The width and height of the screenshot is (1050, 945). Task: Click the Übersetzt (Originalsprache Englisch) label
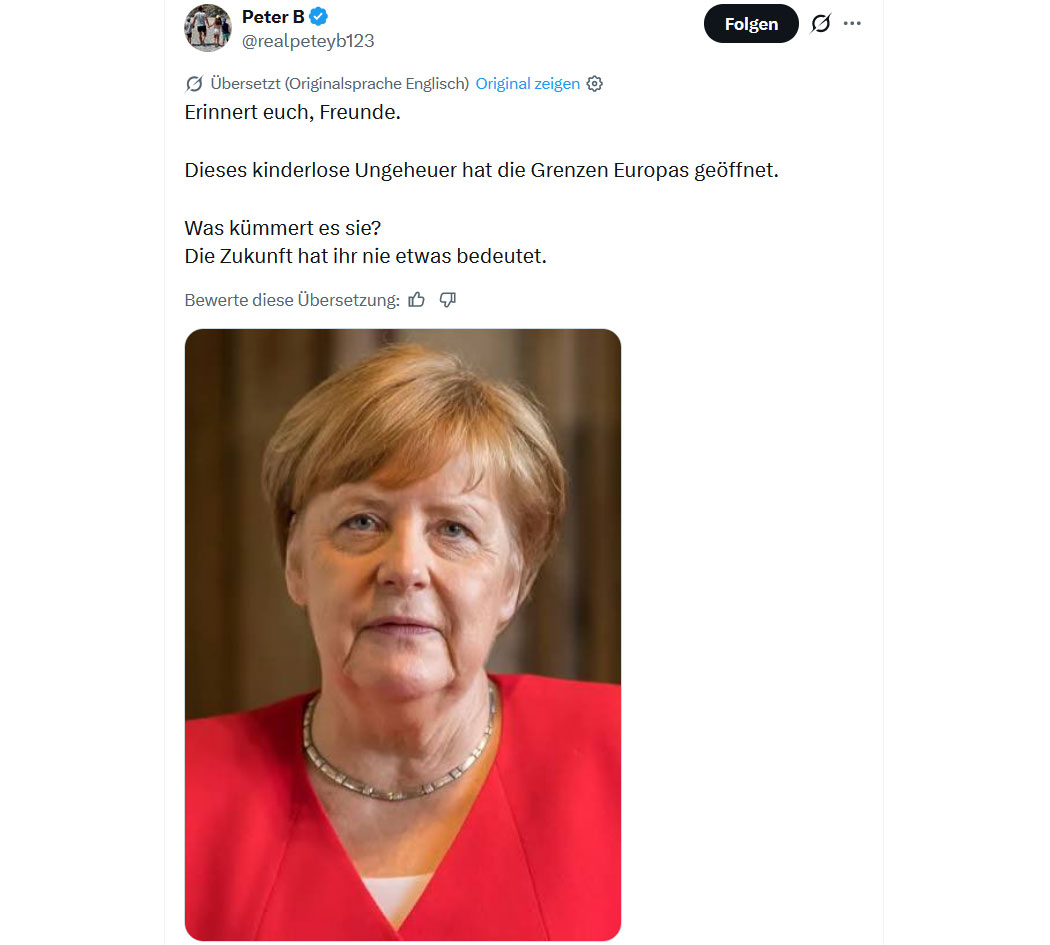340,84
